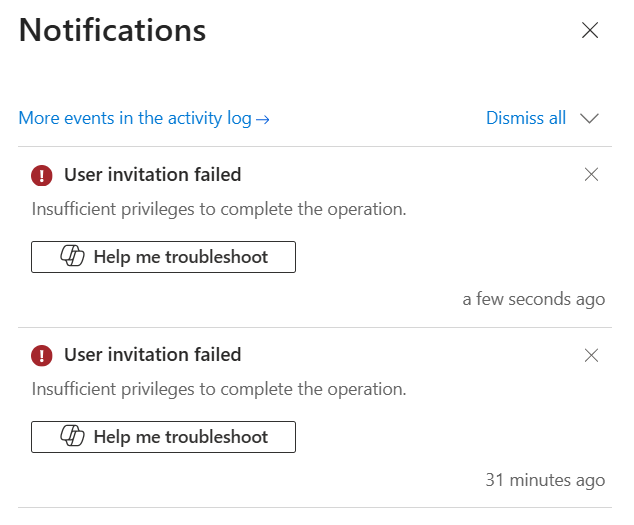Screen dimensions: 634x525
Task: Click the red error icon of the newest notification
Action: [x=42, y=176]
